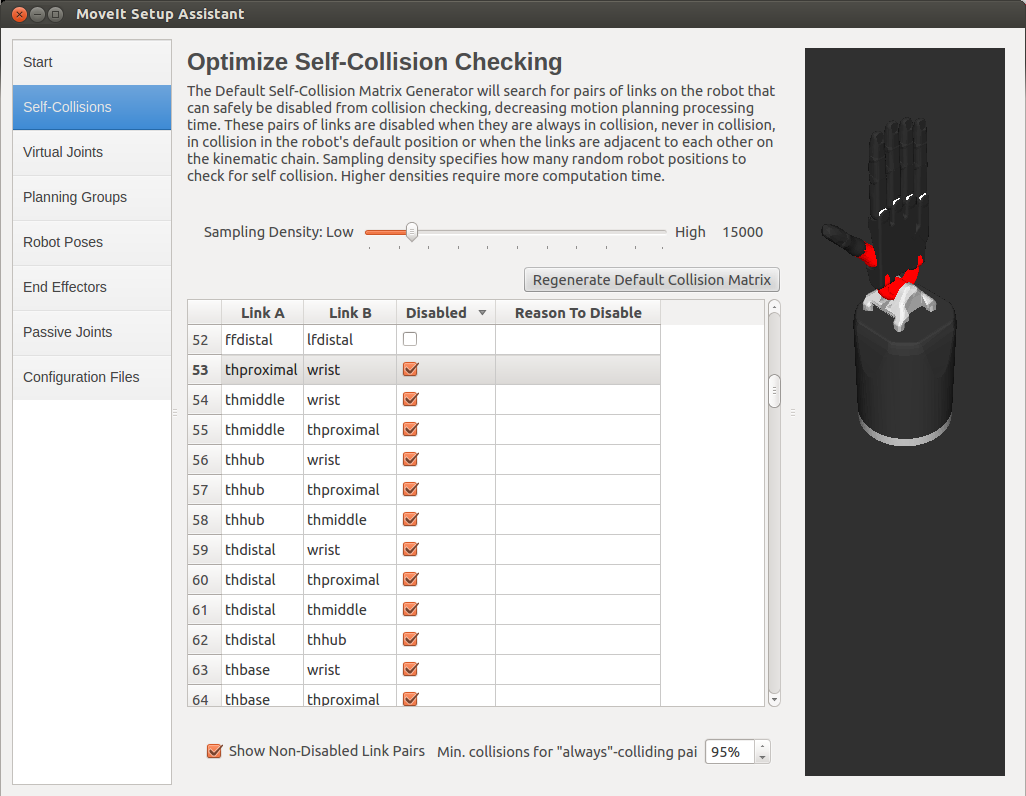This screenshot has height=796, width=1026.
Task: Click thmiddle Link A cell in row 54
Action: pyautogui.click(x=262, y=400)
